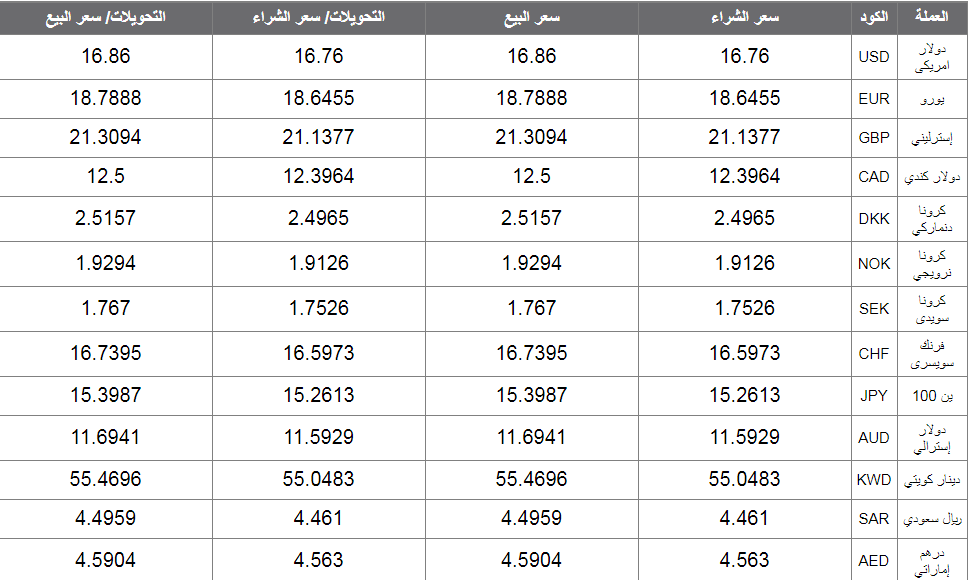The height and width of the screenshot is (580, 968).
Task: Click the AUD transfer sell rate 11.6941
Action: (106, 437)
